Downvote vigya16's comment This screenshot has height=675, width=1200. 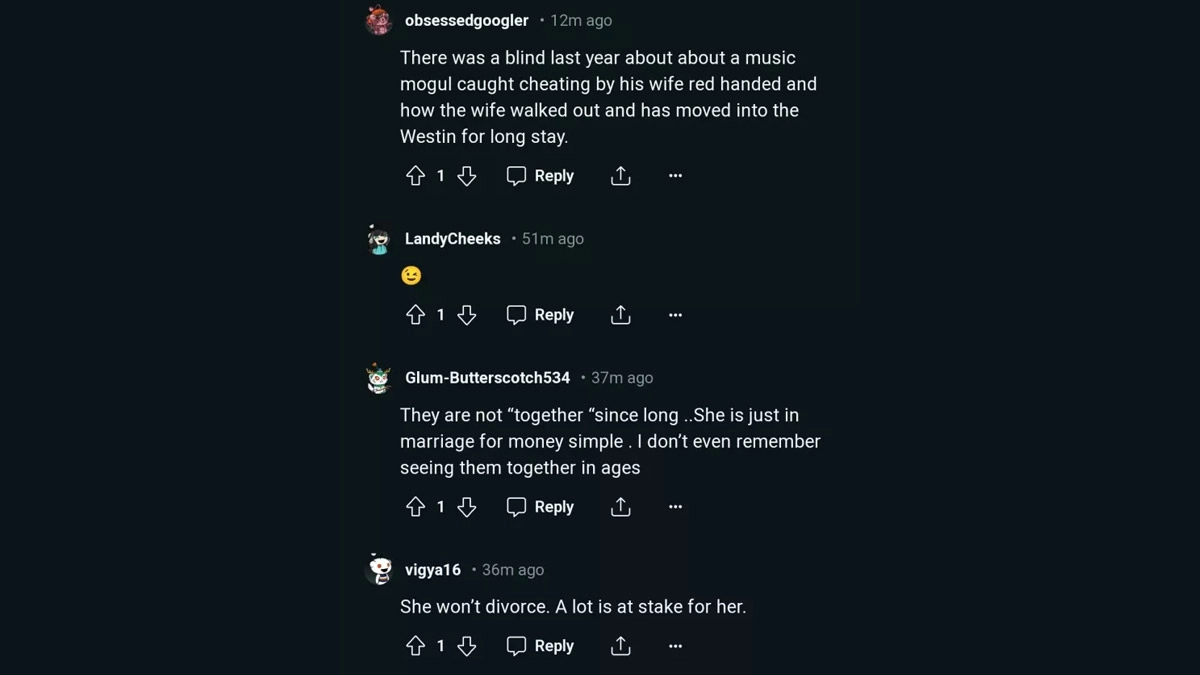pyautogui.click(x=466, y=646)
